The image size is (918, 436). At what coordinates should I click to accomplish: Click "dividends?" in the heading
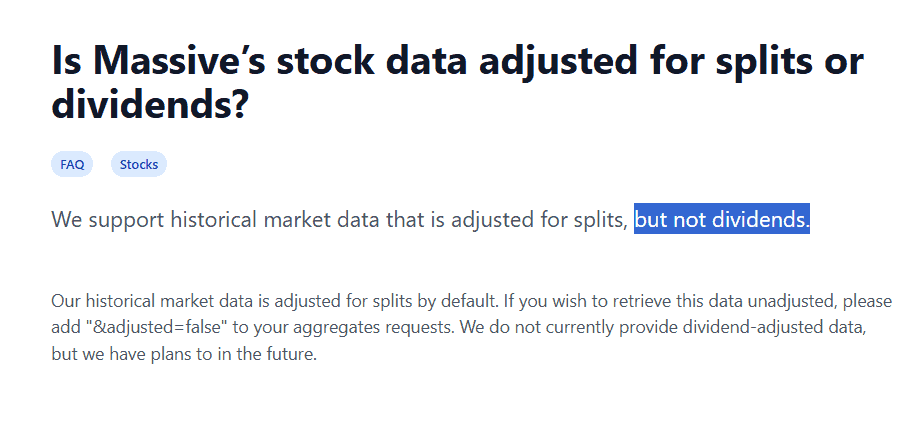click(x=150, y=105)
